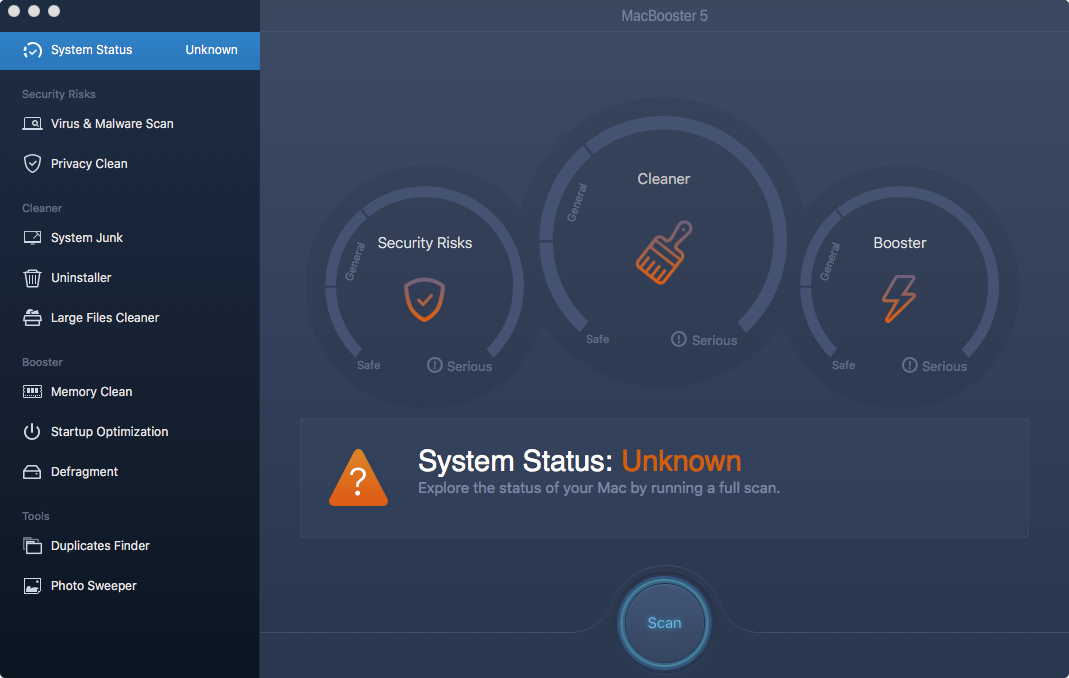The width and height of the screenshot is (1069, 678).
Task: Maximize the MacBooster window
Action: click(55, 11)
